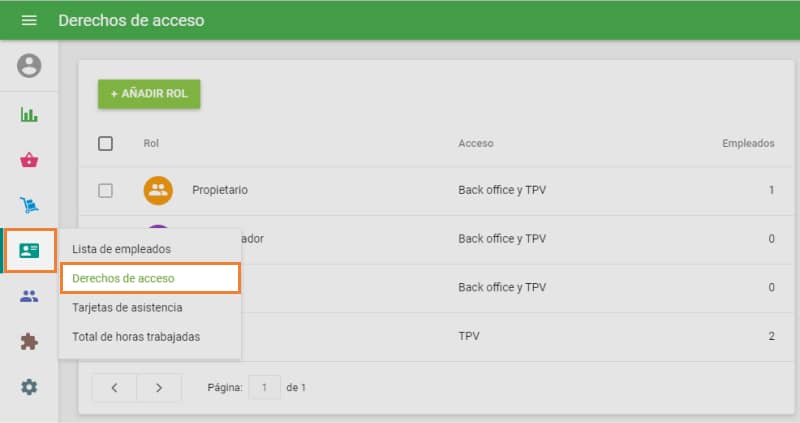Image resolution: width=800 pixels, height=423 pixels.
Task: Click the user account profile icon
Action: (x=29, y=66)
